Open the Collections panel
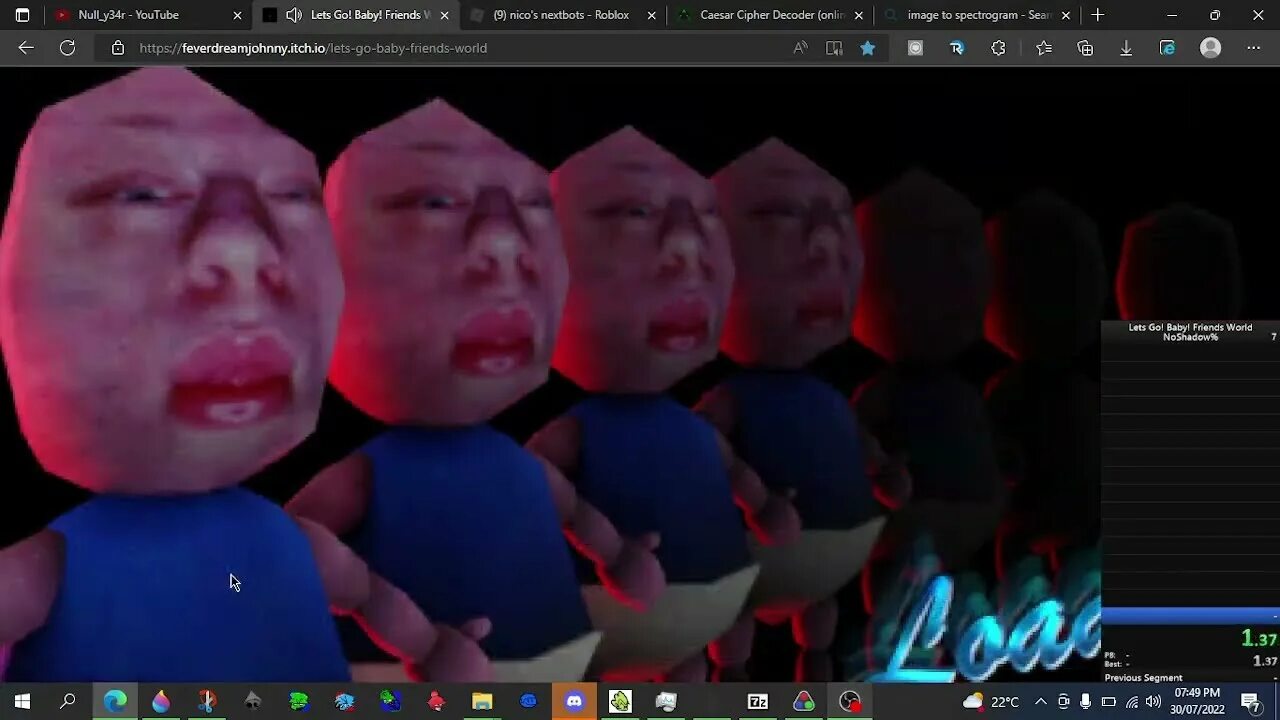This screenshot has height=720, width=1280. tap(1085, 48)
